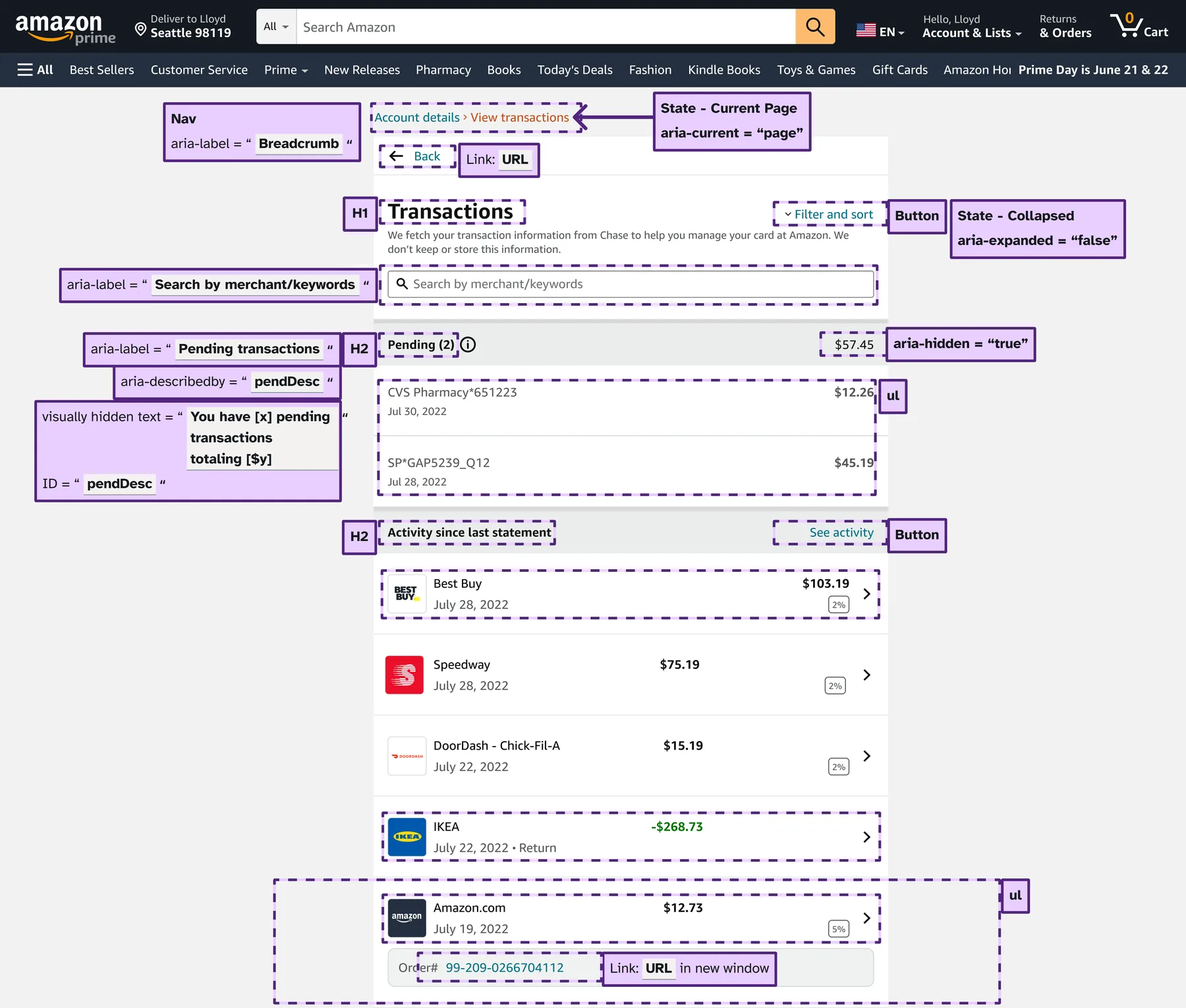Viewport: 1186px width, 1008px height.
Task: Click the Pending (2) heading
Action: point(421,345)
